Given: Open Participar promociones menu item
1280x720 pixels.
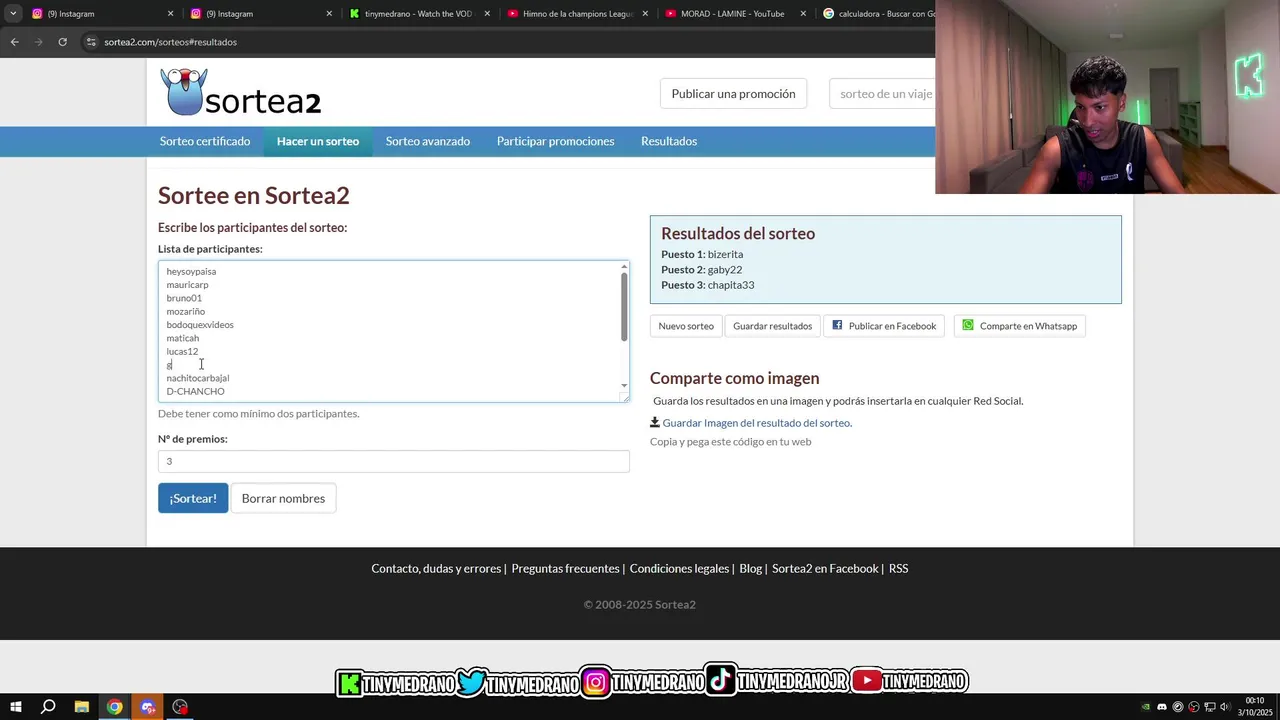Looking at the screenshot, I should coord(555,141).
